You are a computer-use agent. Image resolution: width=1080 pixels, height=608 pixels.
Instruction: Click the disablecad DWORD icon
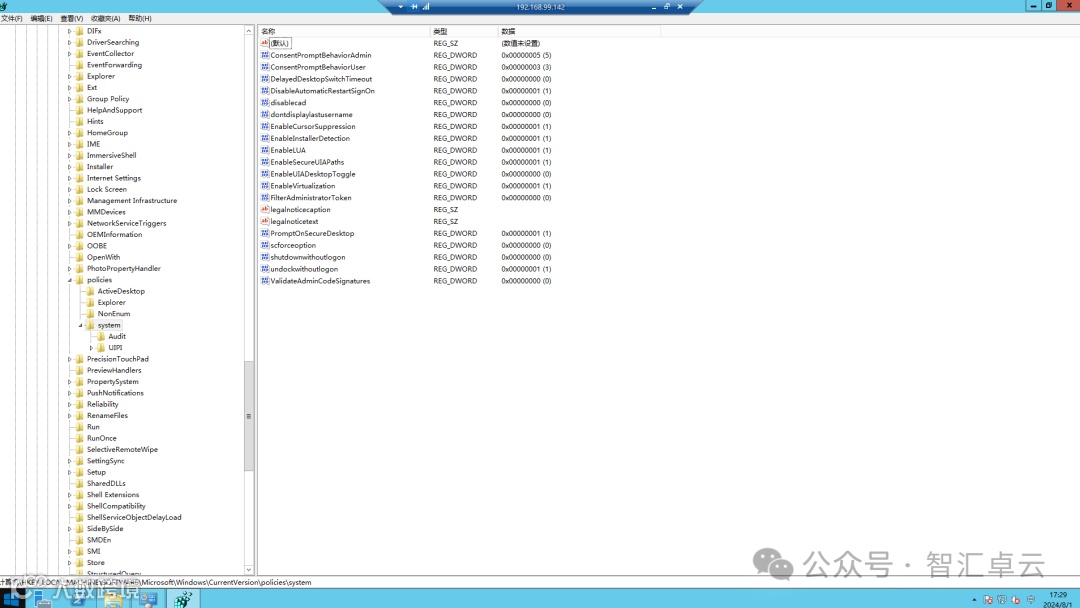pos(264,103)
